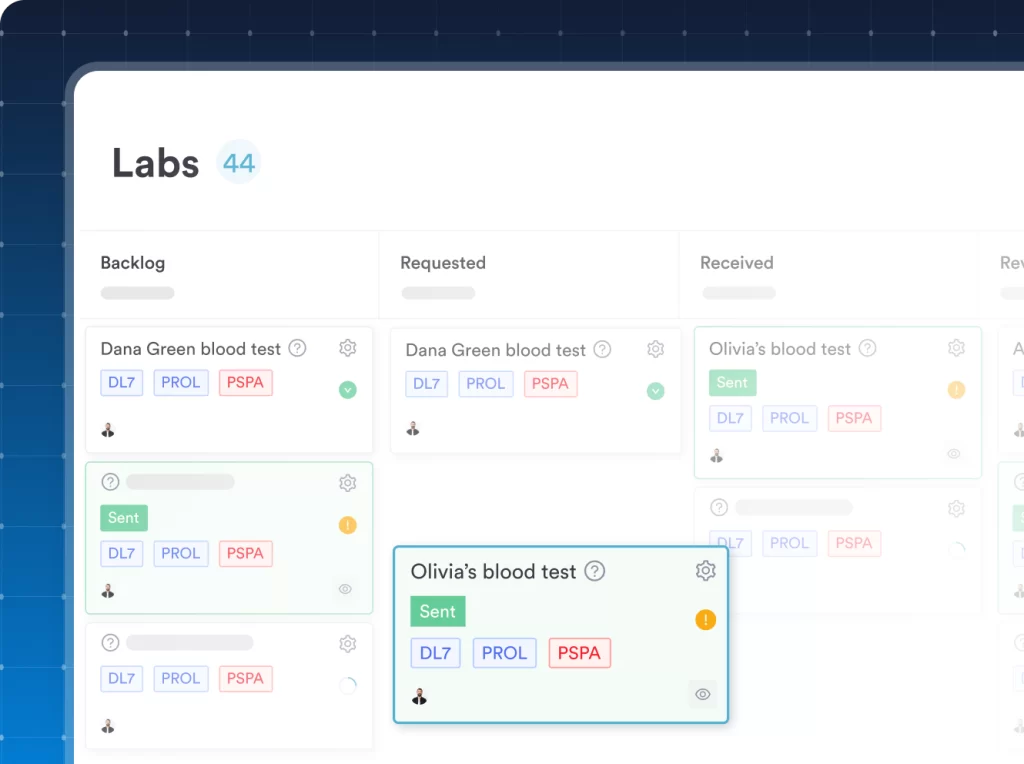Open gear menu on third Backlog card
This screenshot has width=1024, height=764.
pyautogui.click(x=347, y=643)
